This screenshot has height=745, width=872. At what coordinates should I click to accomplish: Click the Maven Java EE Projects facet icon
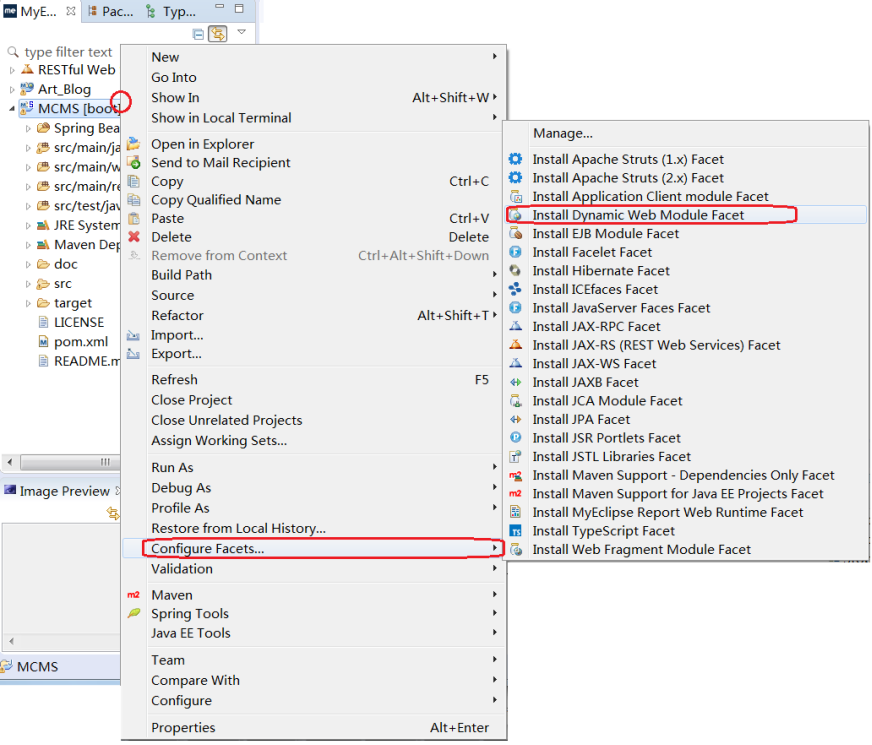click(x=516, y=494)
